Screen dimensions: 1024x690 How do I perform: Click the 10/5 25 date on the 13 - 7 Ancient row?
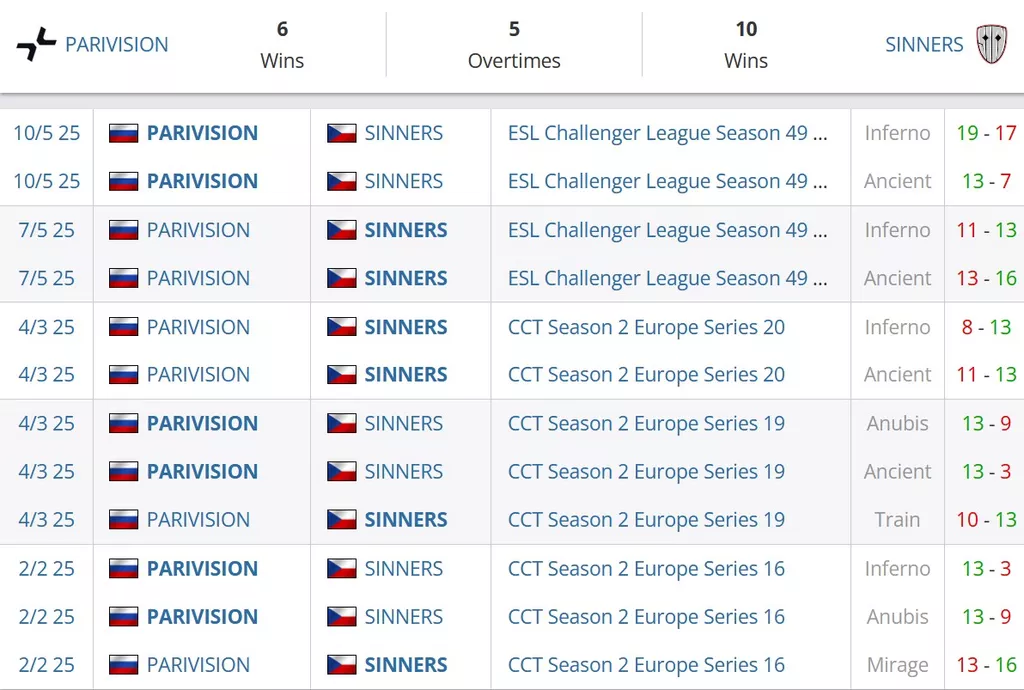coord(47,181)
